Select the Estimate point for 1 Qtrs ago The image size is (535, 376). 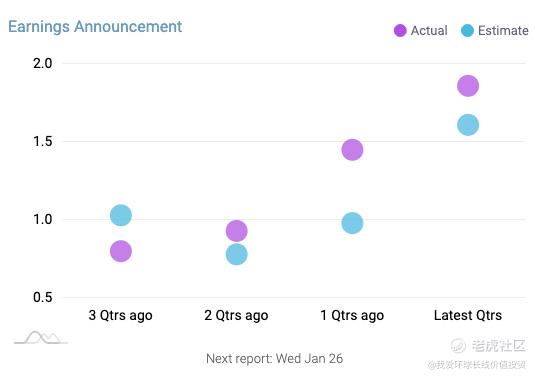(352, 223)
